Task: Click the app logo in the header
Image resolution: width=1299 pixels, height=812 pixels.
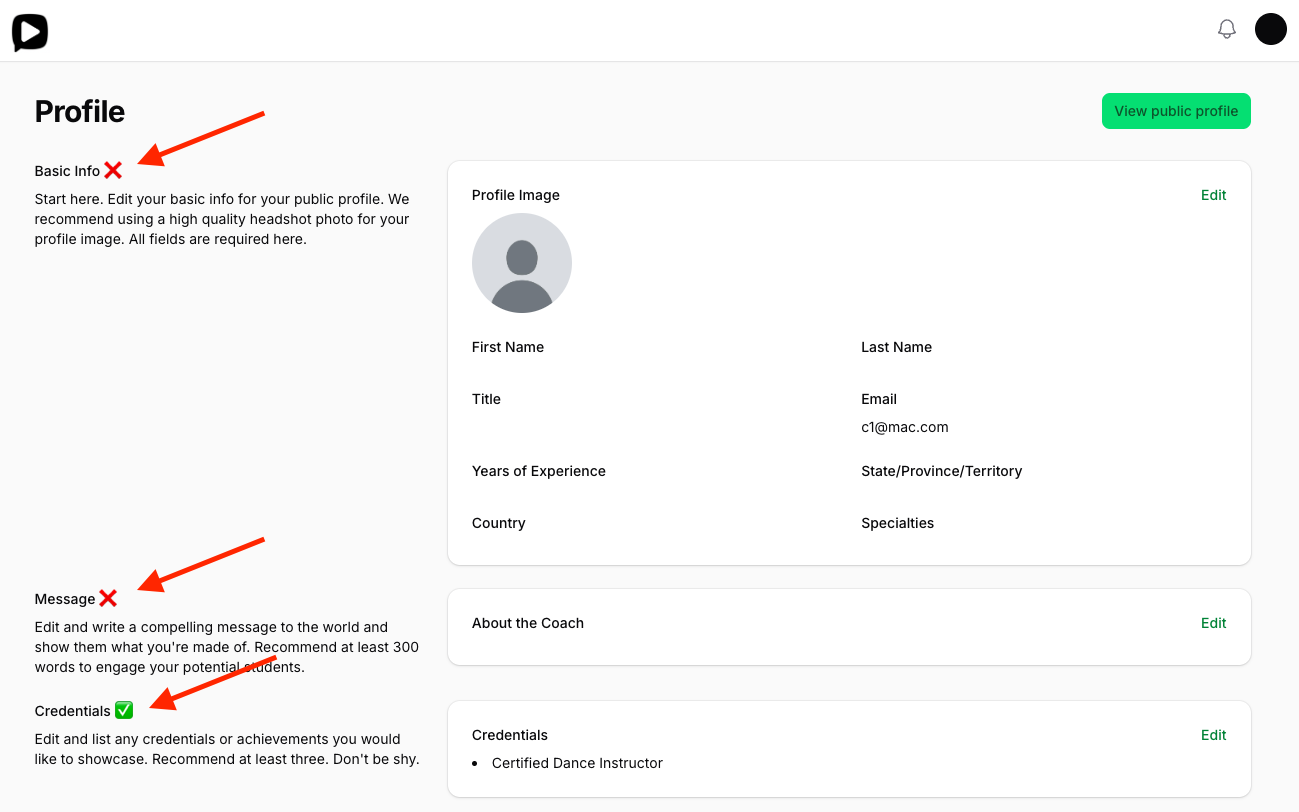Action: [x=30, y=32]
